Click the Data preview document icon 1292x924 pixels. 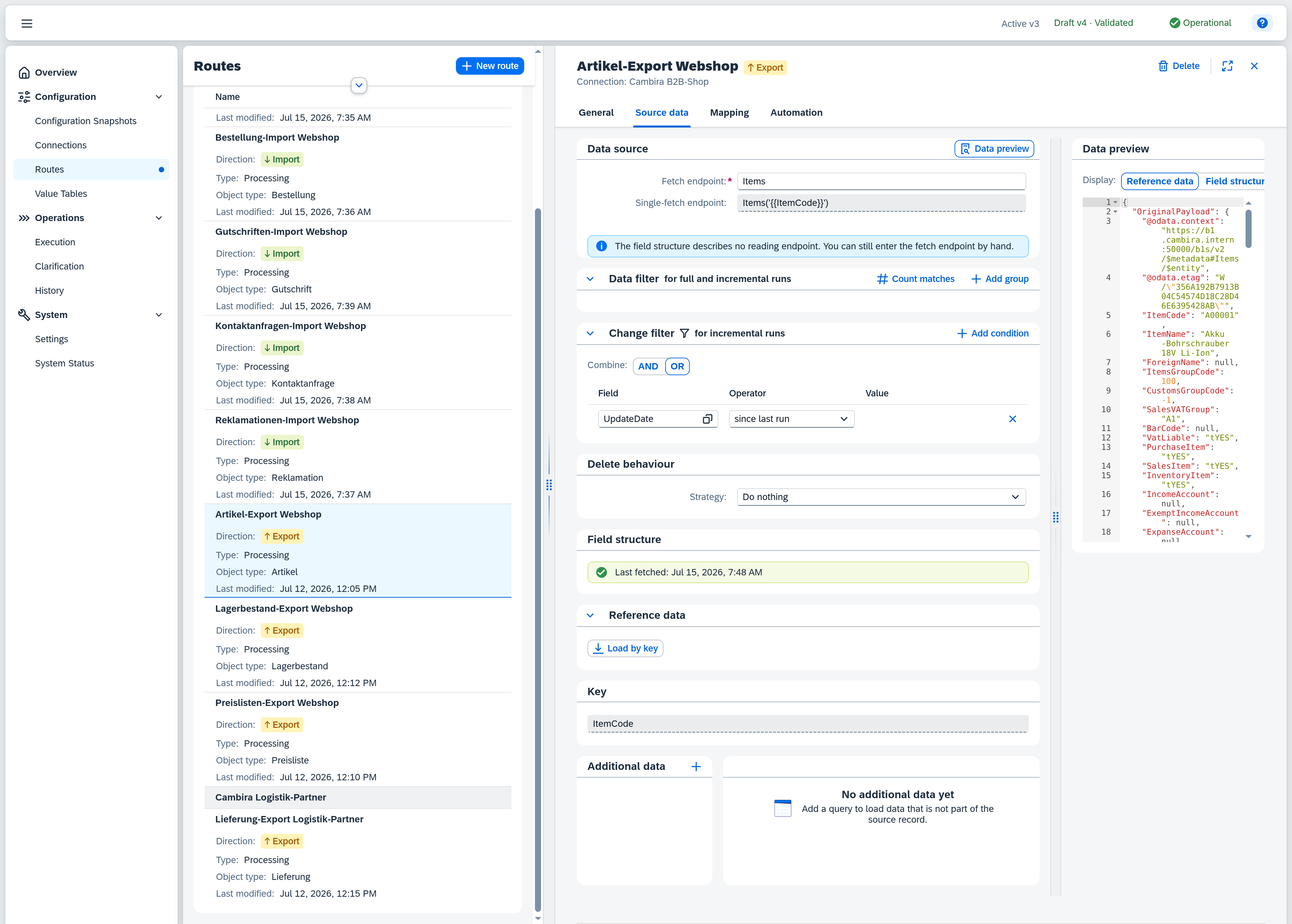coord(965,148)
